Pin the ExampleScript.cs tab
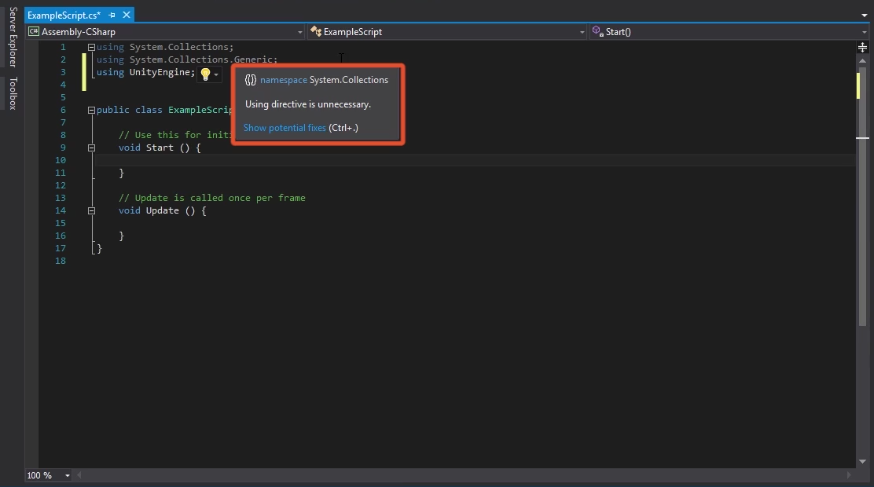Image resolution: width=874 pixels, height=487 pixels. click(x=112, y=15)
